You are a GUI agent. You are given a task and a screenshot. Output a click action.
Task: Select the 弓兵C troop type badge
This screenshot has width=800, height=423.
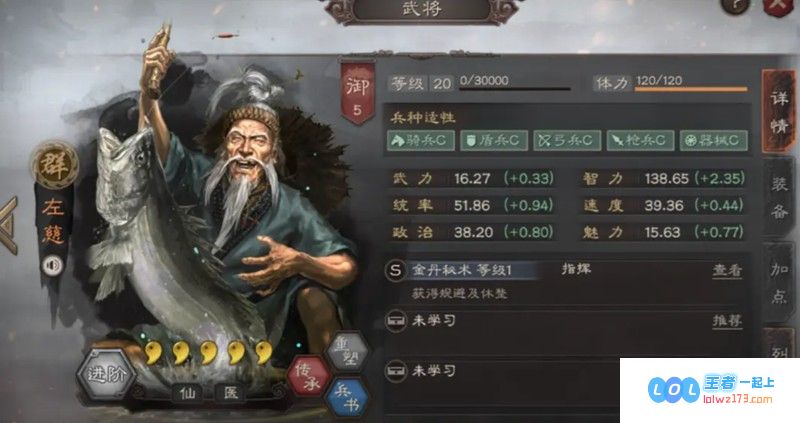567,140
